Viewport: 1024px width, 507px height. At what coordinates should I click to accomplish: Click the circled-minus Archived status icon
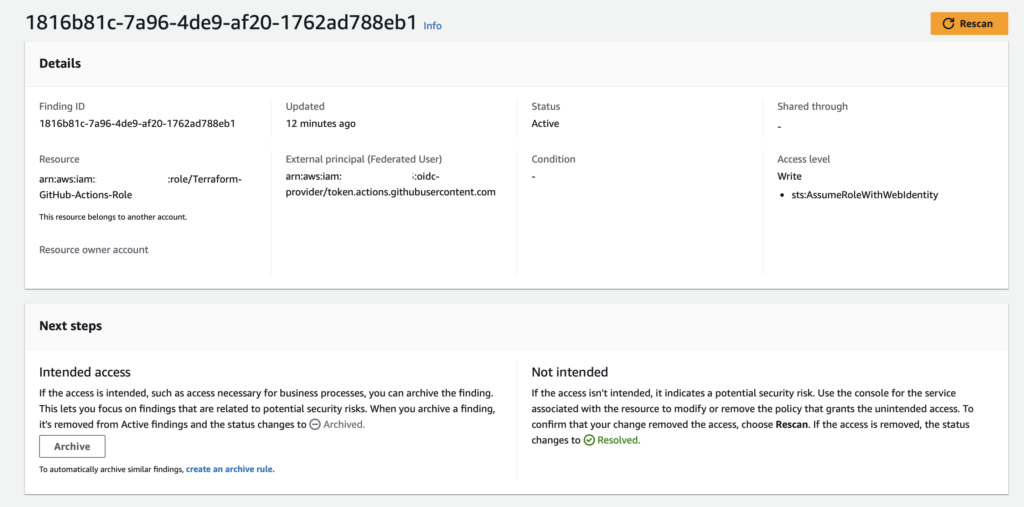314,425
